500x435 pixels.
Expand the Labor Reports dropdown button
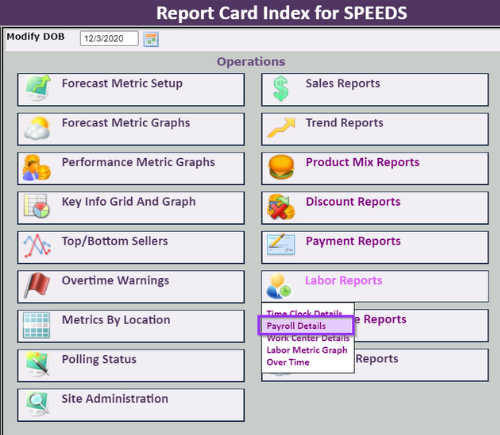click(375, 286)
